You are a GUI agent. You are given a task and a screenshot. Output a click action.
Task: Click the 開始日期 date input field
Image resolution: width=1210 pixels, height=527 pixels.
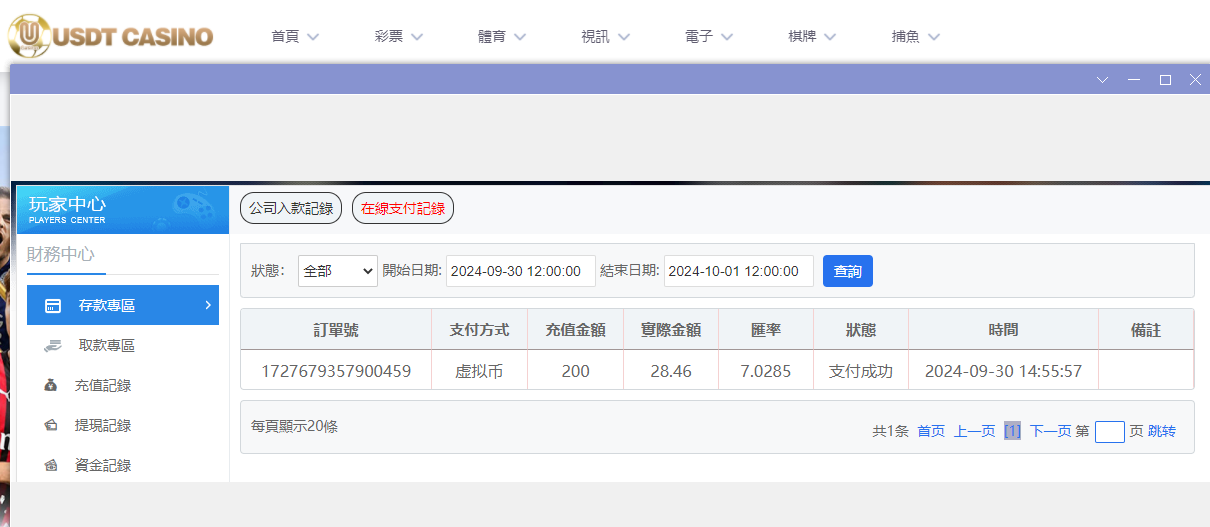point(520,271)
